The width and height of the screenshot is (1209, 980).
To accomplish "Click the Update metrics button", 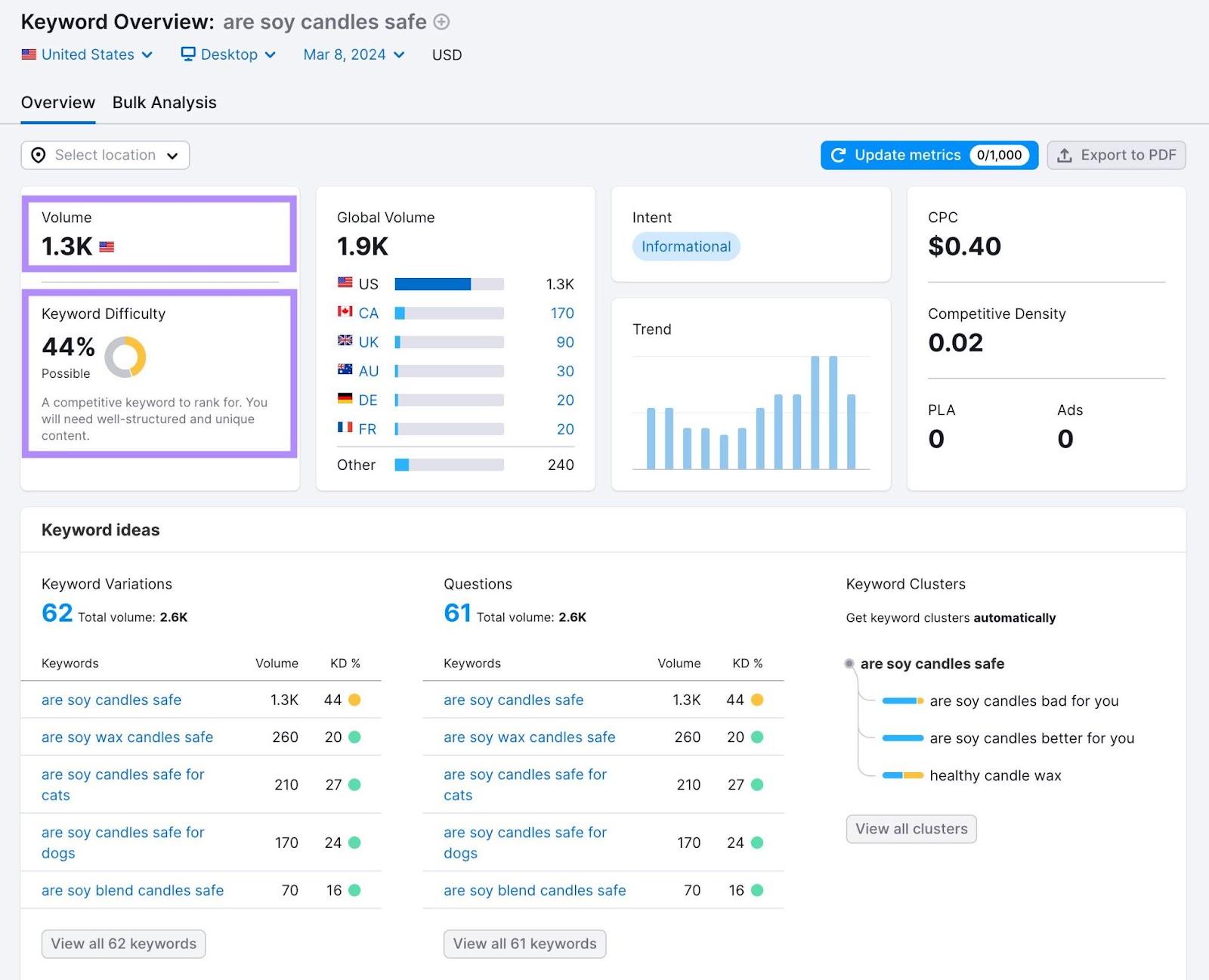I will (x=929, y=155).
